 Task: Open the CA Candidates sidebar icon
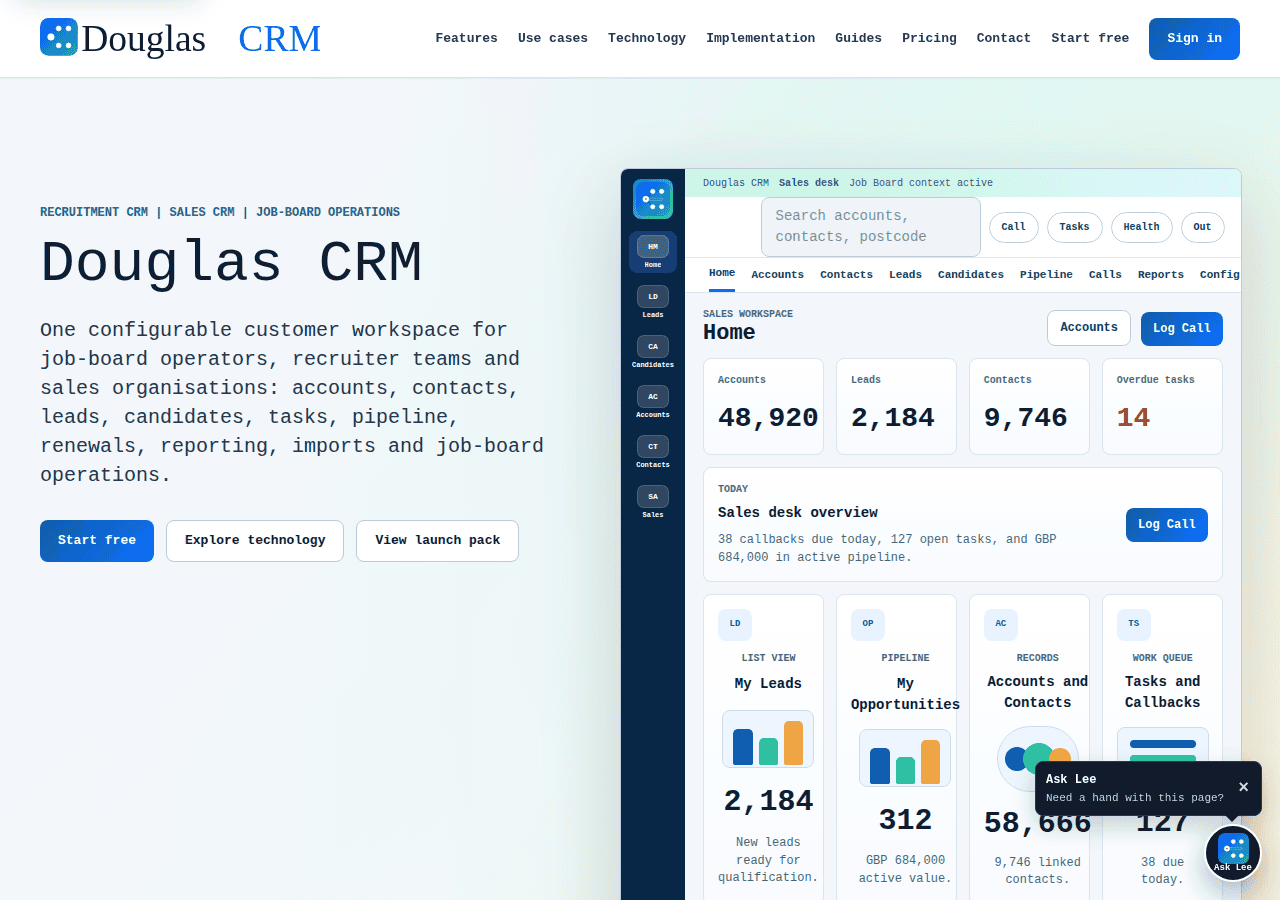click(x=653, y=352)
